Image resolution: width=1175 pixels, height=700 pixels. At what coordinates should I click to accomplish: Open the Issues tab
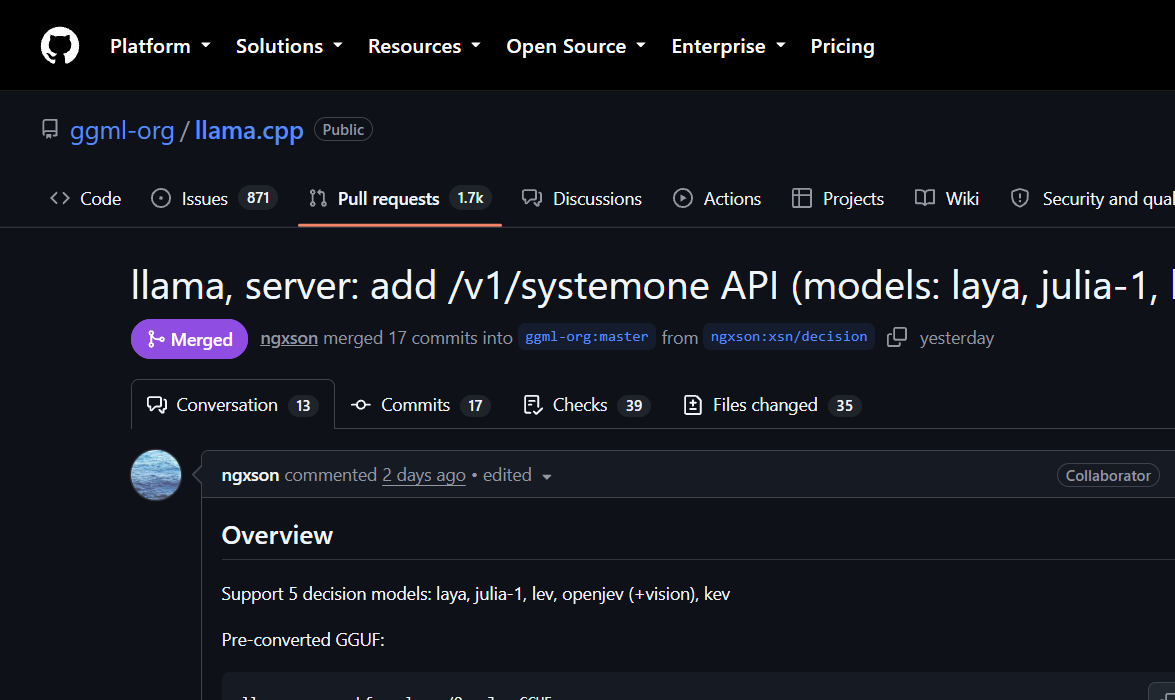214,199
